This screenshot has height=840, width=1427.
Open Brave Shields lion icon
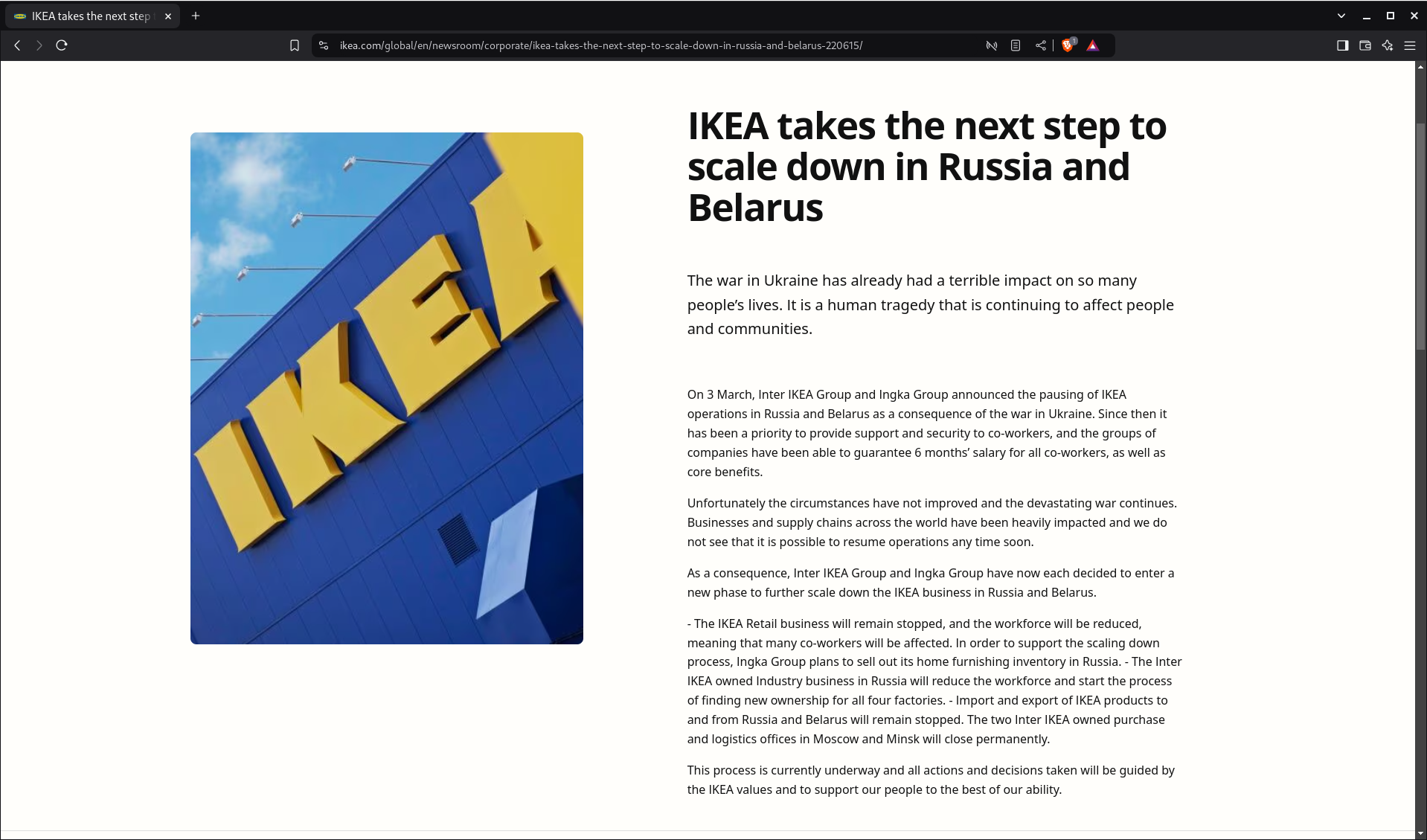point(1068,45)
